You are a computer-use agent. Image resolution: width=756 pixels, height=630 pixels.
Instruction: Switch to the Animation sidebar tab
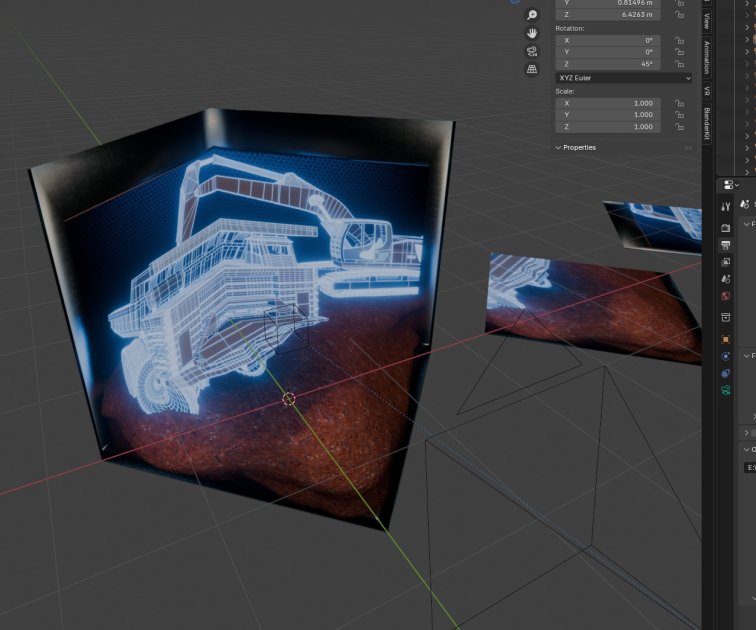coord(707,56)
